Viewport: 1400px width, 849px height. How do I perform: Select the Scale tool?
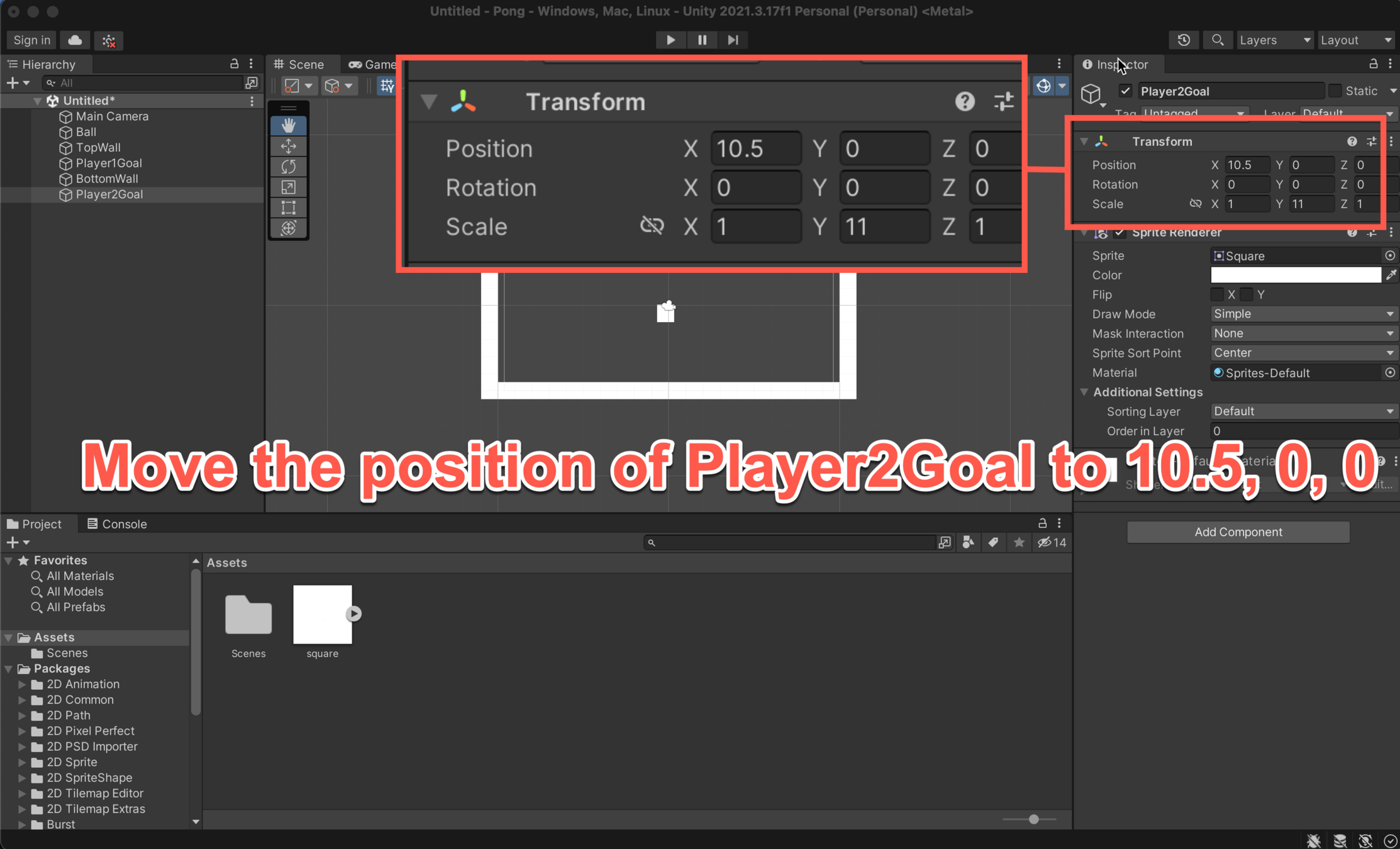[289, 187]
